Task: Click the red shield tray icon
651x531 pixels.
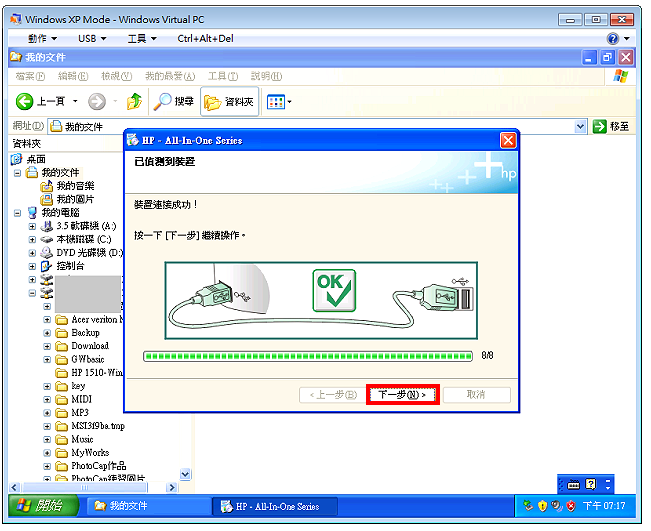Action: [x=571, y=506]
